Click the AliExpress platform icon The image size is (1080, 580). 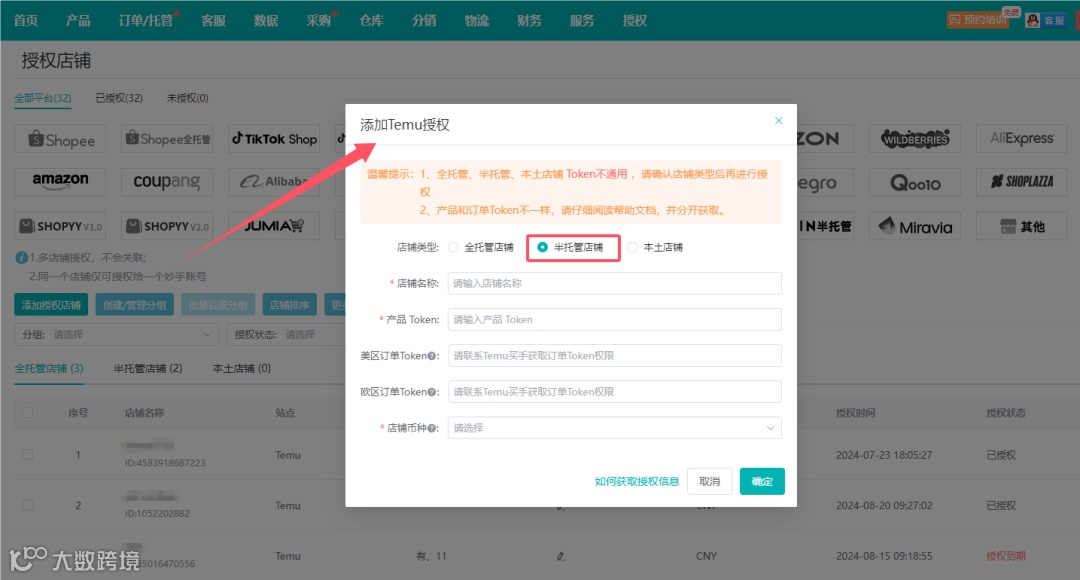tap(1021, 139)
